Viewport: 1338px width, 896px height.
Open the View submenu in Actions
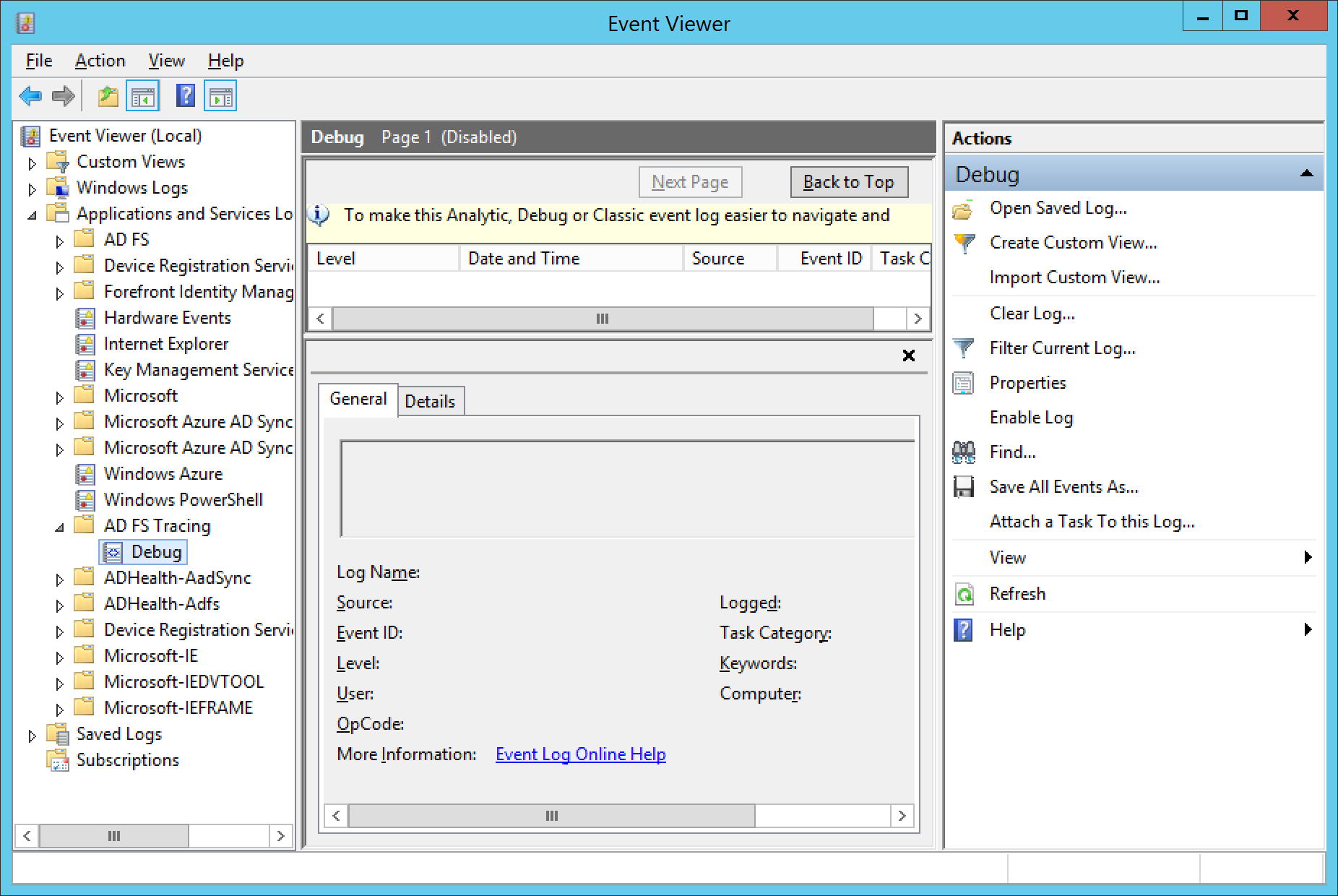[x=1007, y=558]
